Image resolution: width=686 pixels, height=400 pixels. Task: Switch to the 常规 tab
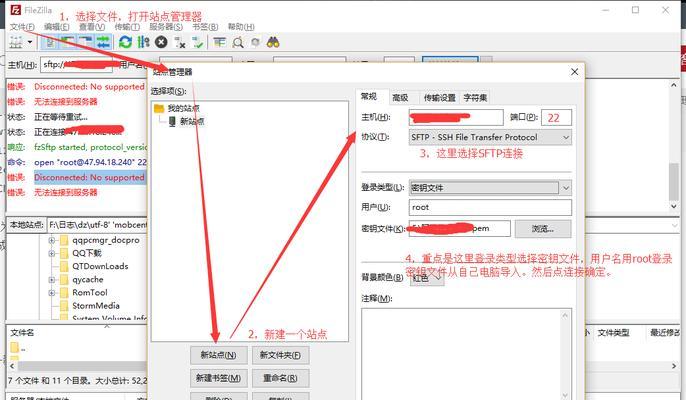369,97
